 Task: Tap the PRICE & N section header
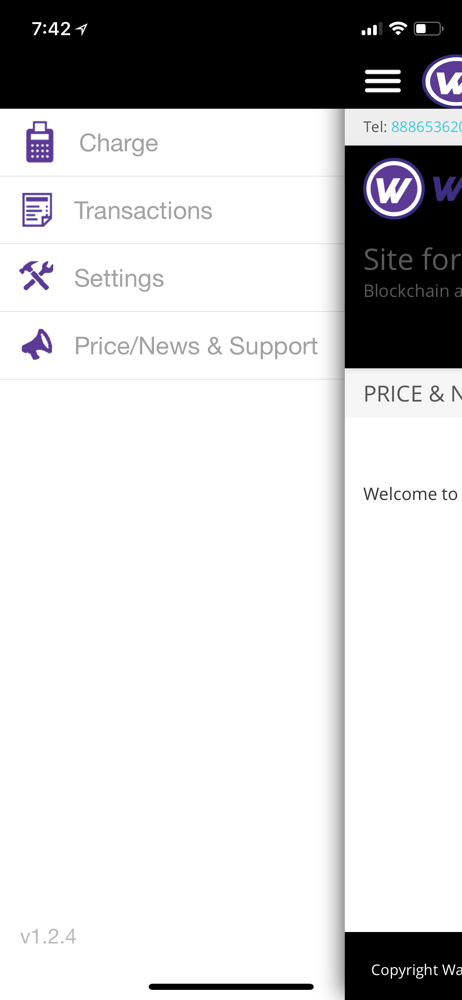[x=413, y=393]
